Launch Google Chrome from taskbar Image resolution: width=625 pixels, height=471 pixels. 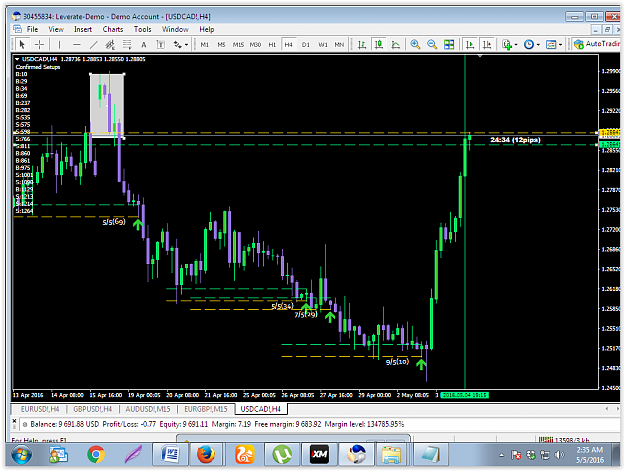(x=96, y=455)
